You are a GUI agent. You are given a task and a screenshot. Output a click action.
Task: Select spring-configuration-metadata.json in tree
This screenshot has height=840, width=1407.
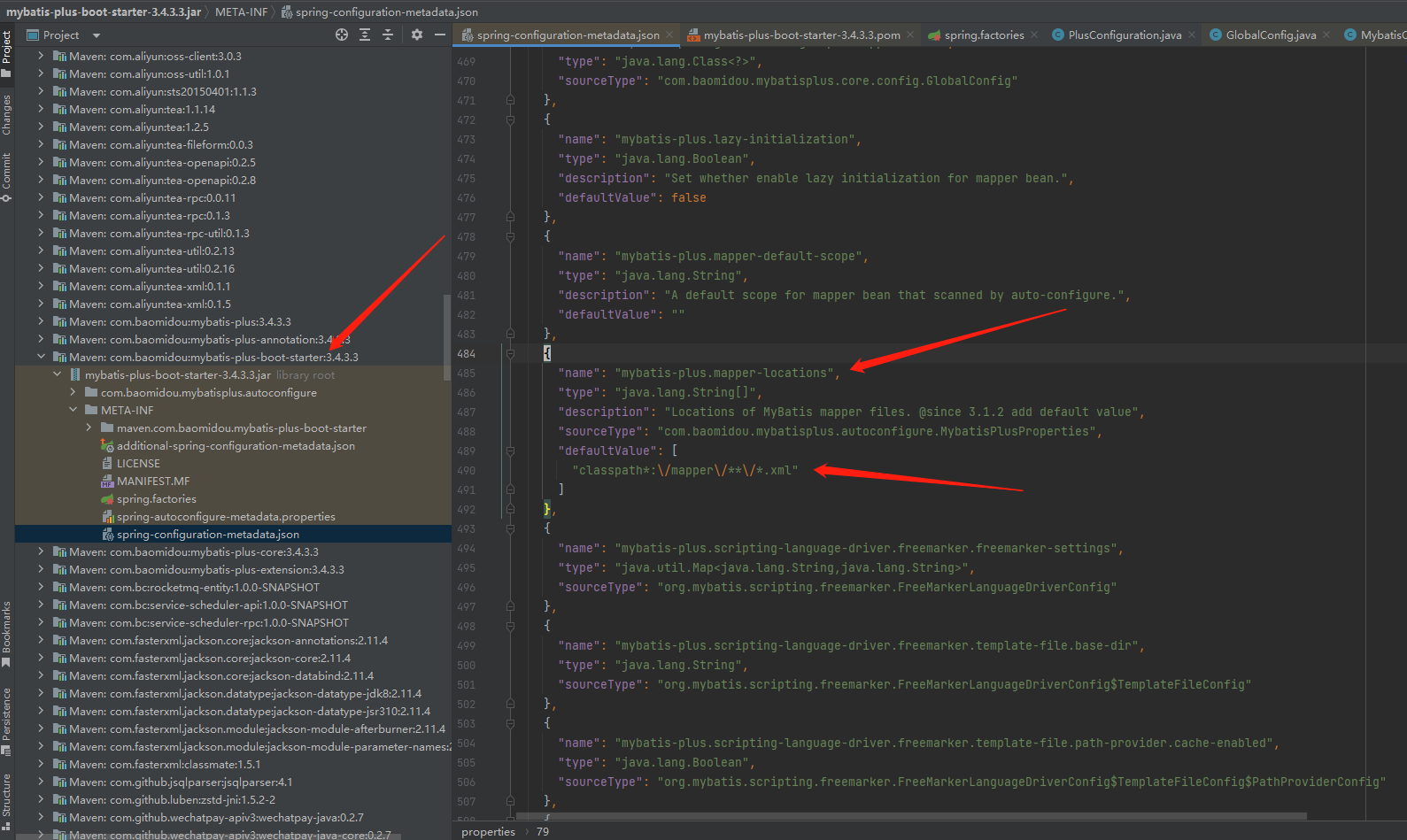(x=208, y=534)
